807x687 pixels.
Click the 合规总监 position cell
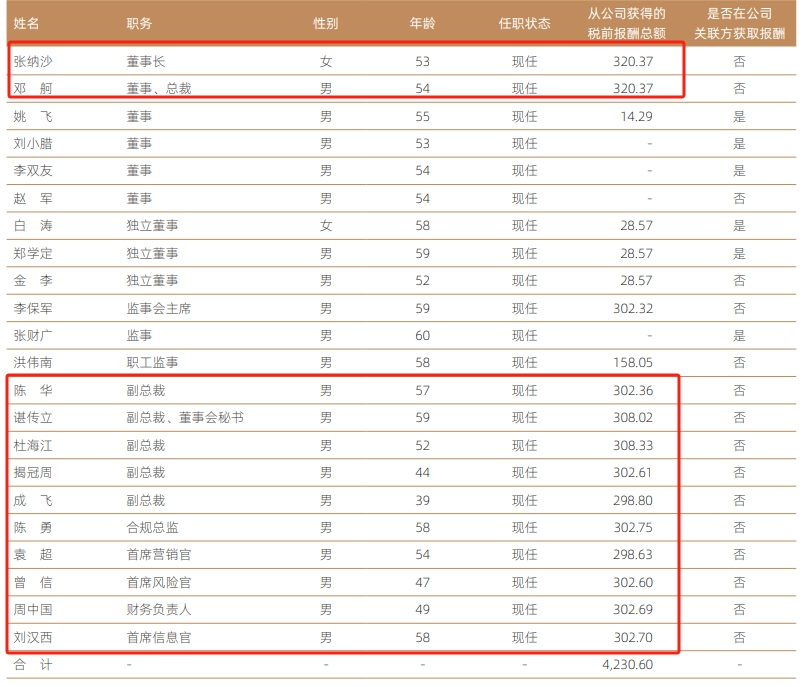coord(152,527)
